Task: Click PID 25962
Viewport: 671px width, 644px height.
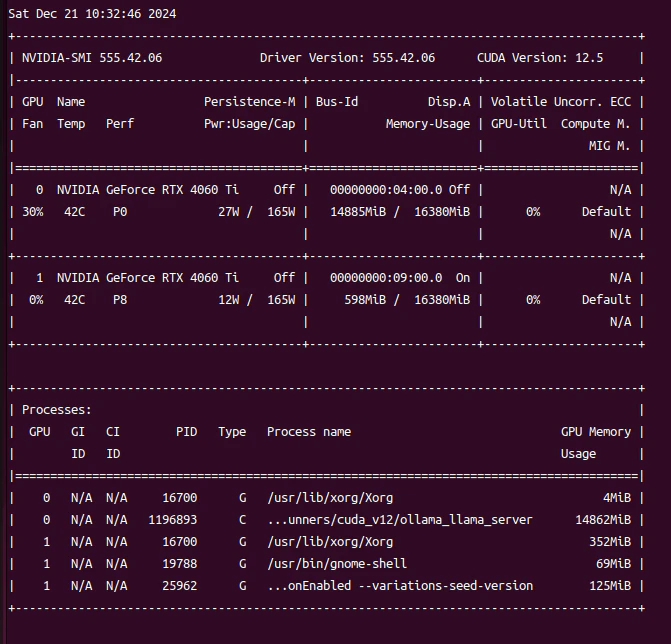Action: click(180, 586)
